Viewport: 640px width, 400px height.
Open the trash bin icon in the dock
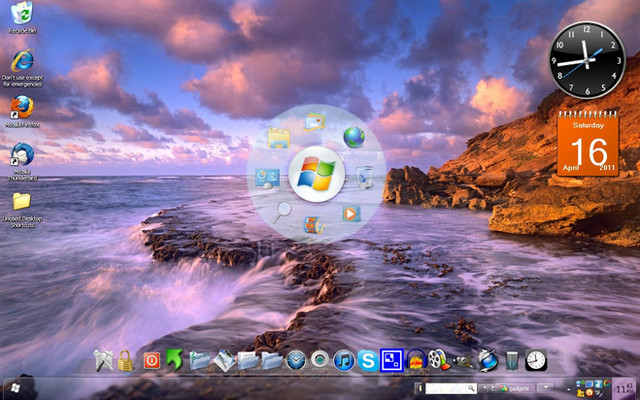(511, 361)
